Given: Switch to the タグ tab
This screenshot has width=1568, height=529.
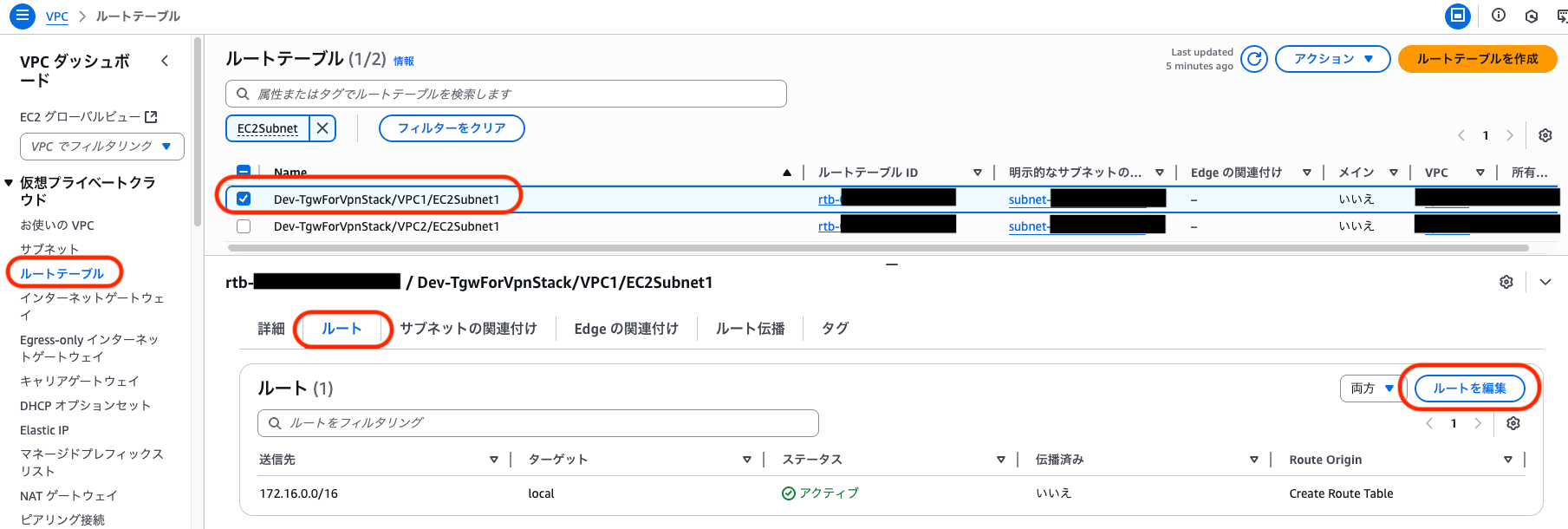Looking at the screenshot, I should pos(835,329).
